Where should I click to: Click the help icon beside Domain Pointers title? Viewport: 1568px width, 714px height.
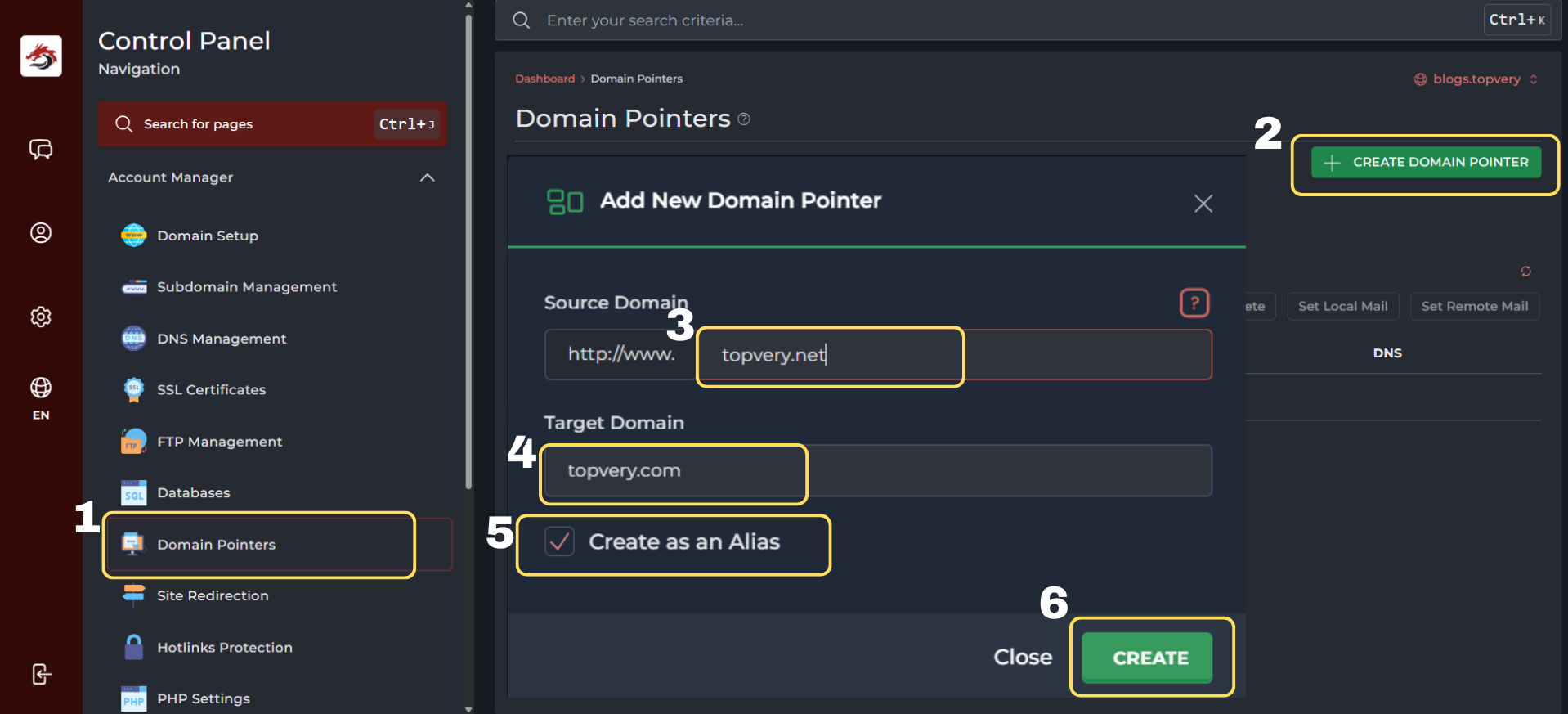click(744, 119)
